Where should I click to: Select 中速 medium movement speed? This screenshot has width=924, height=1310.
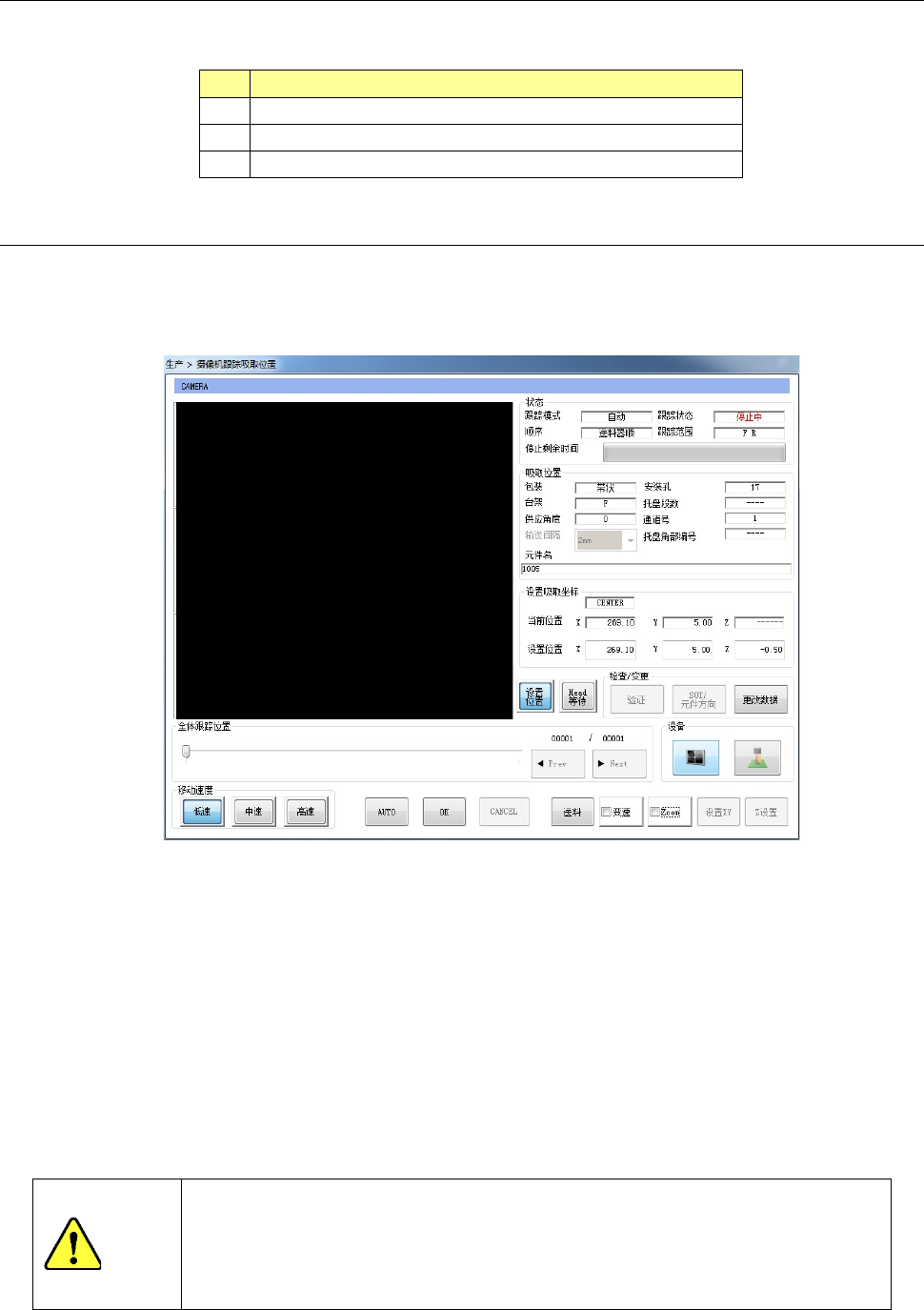point(253,812)
